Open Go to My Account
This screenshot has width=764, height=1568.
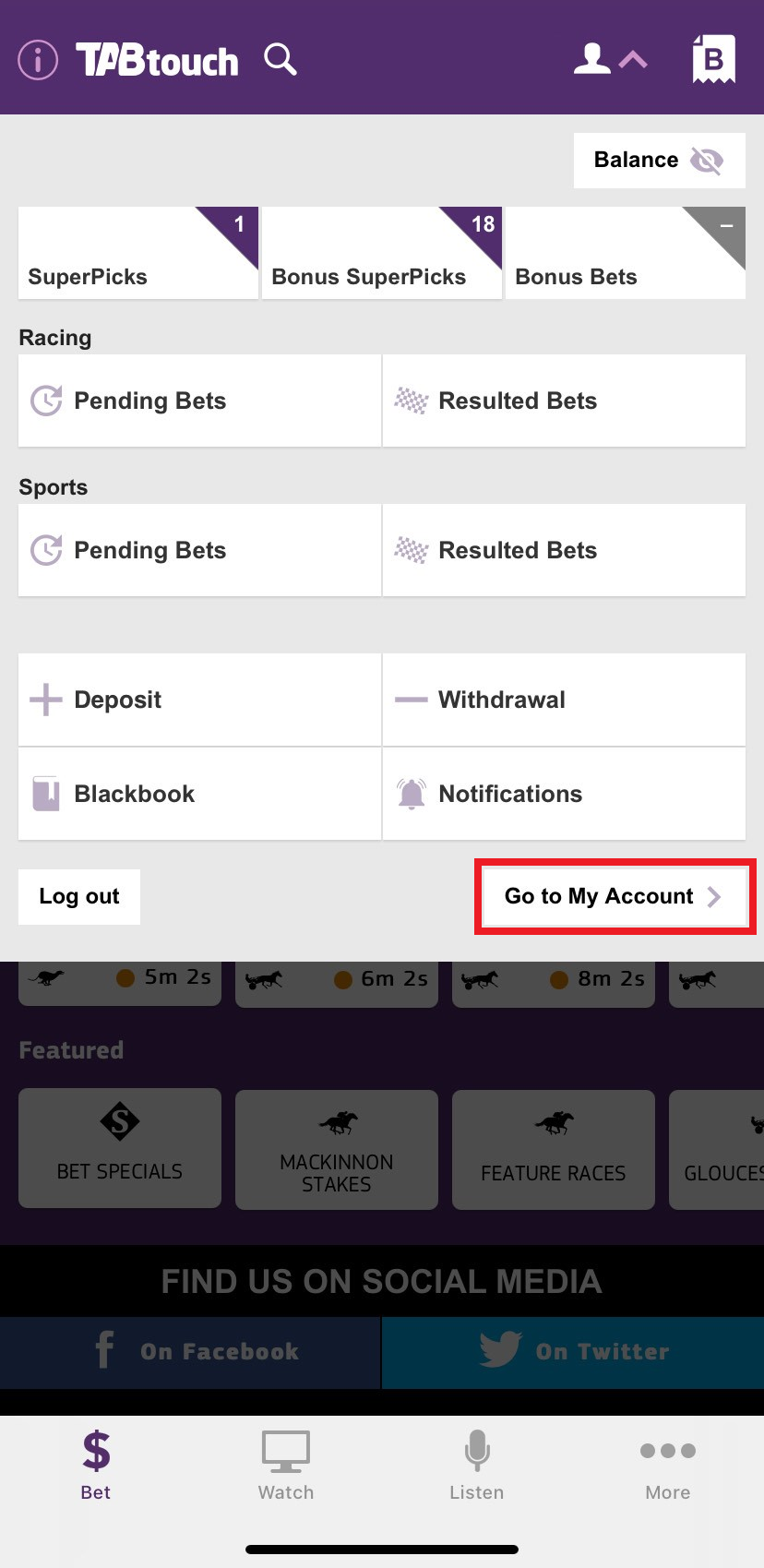click(614, 896)
